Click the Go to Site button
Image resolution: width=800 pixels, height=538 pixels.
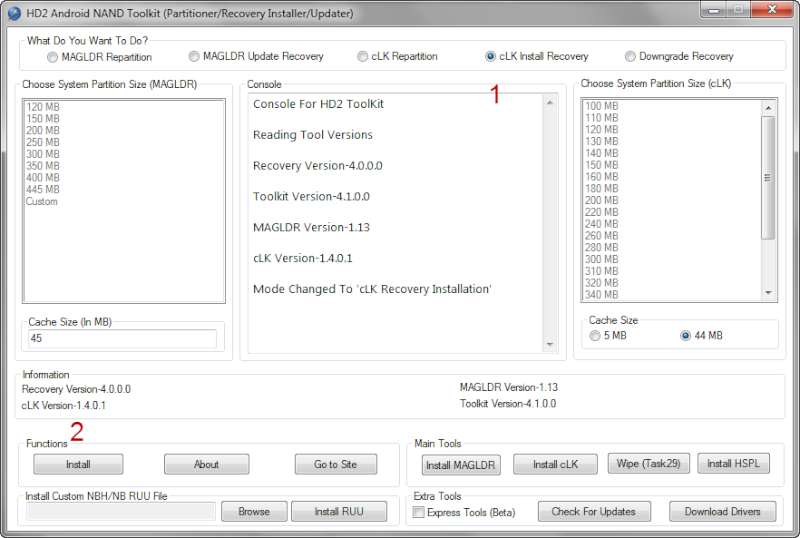click(336, 464)
